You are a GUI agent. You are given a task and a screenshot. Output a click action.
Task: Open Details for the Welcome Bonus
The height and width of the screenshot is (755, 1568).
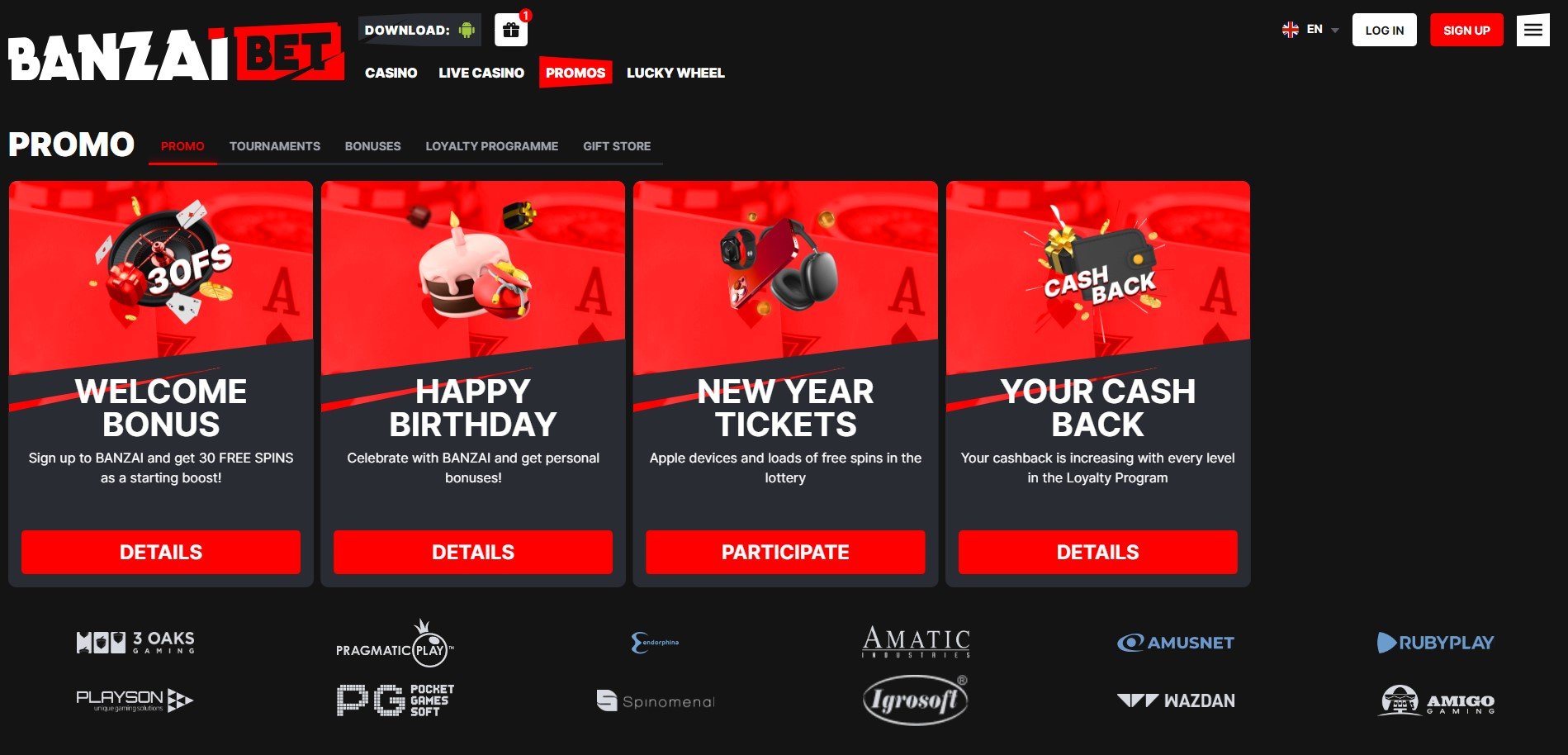click(x=161, y=552)
